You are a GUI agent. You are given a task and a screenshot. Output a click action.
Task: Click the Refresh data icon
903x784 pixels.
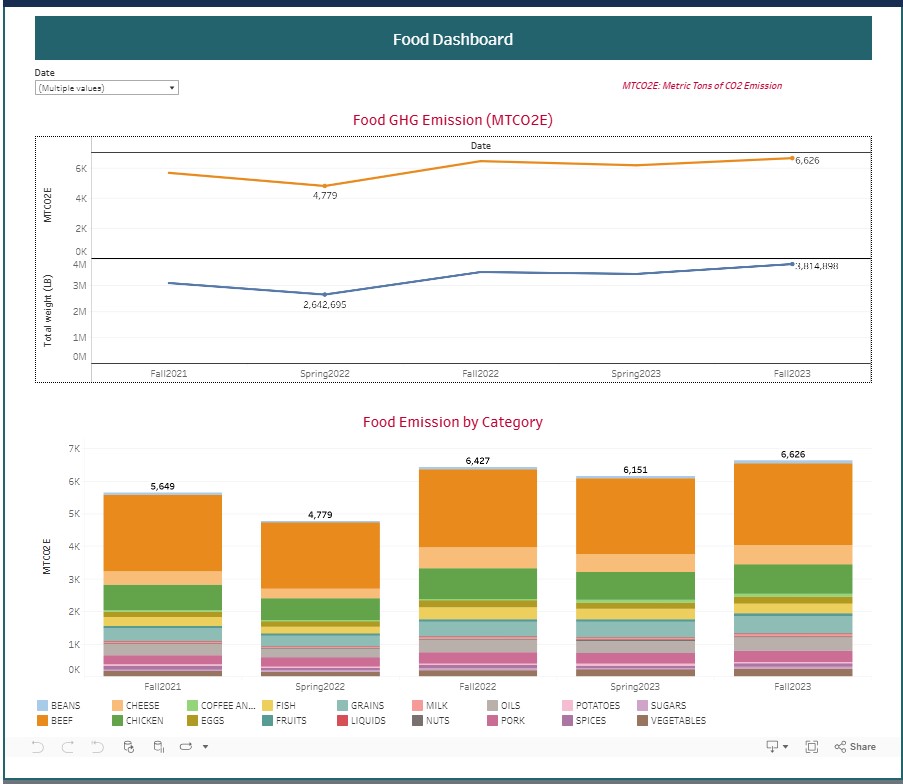pyautogui.click(x=128, y=746)
